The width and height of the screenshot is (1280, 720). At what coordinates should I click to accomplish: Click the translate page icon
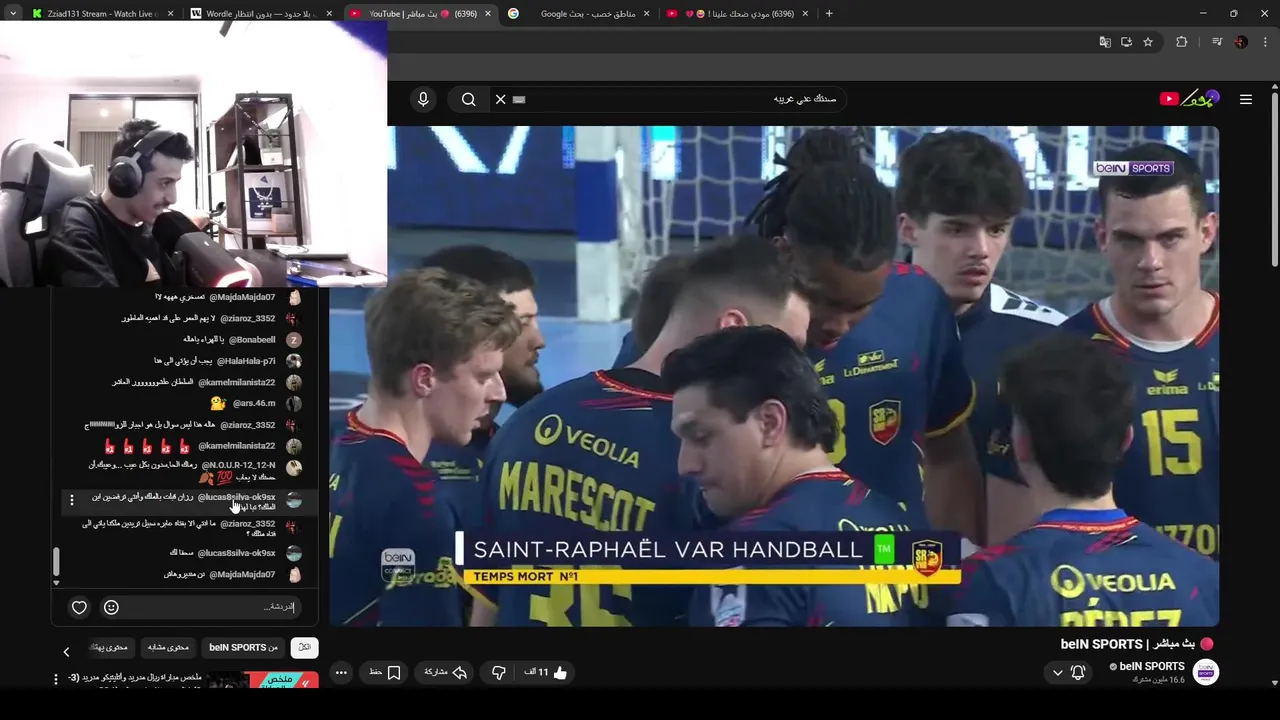tap(1105, 42)
